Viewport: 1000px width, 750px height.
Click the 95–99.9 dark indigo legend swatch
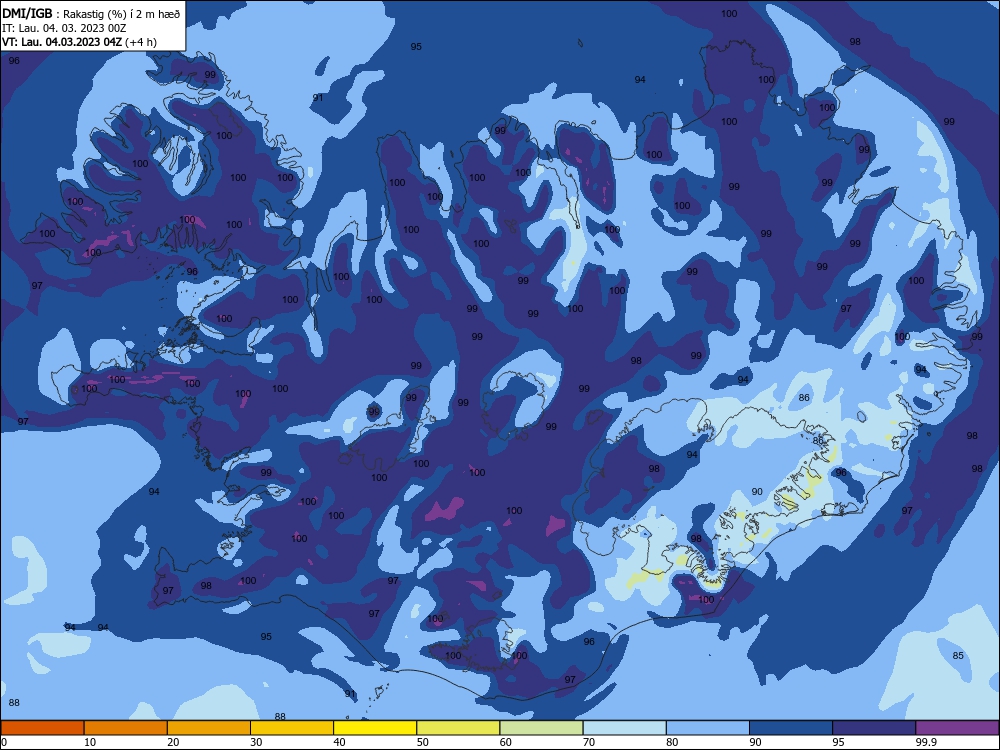(874, 728)
